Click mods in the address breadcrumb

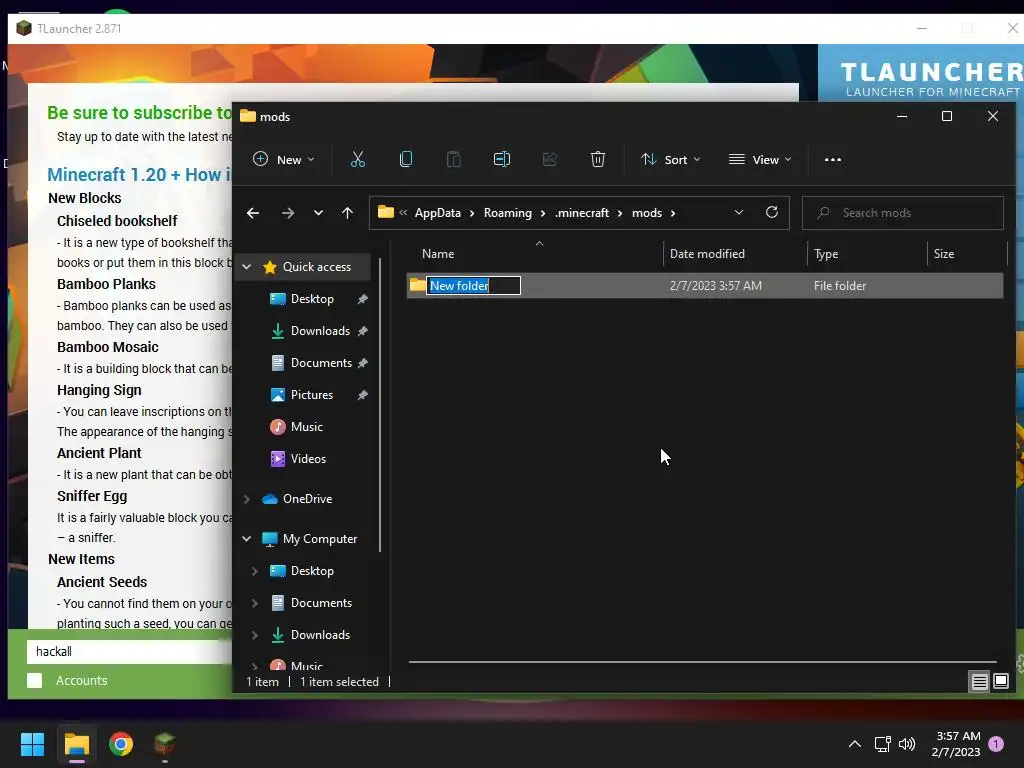click(647, 213)
